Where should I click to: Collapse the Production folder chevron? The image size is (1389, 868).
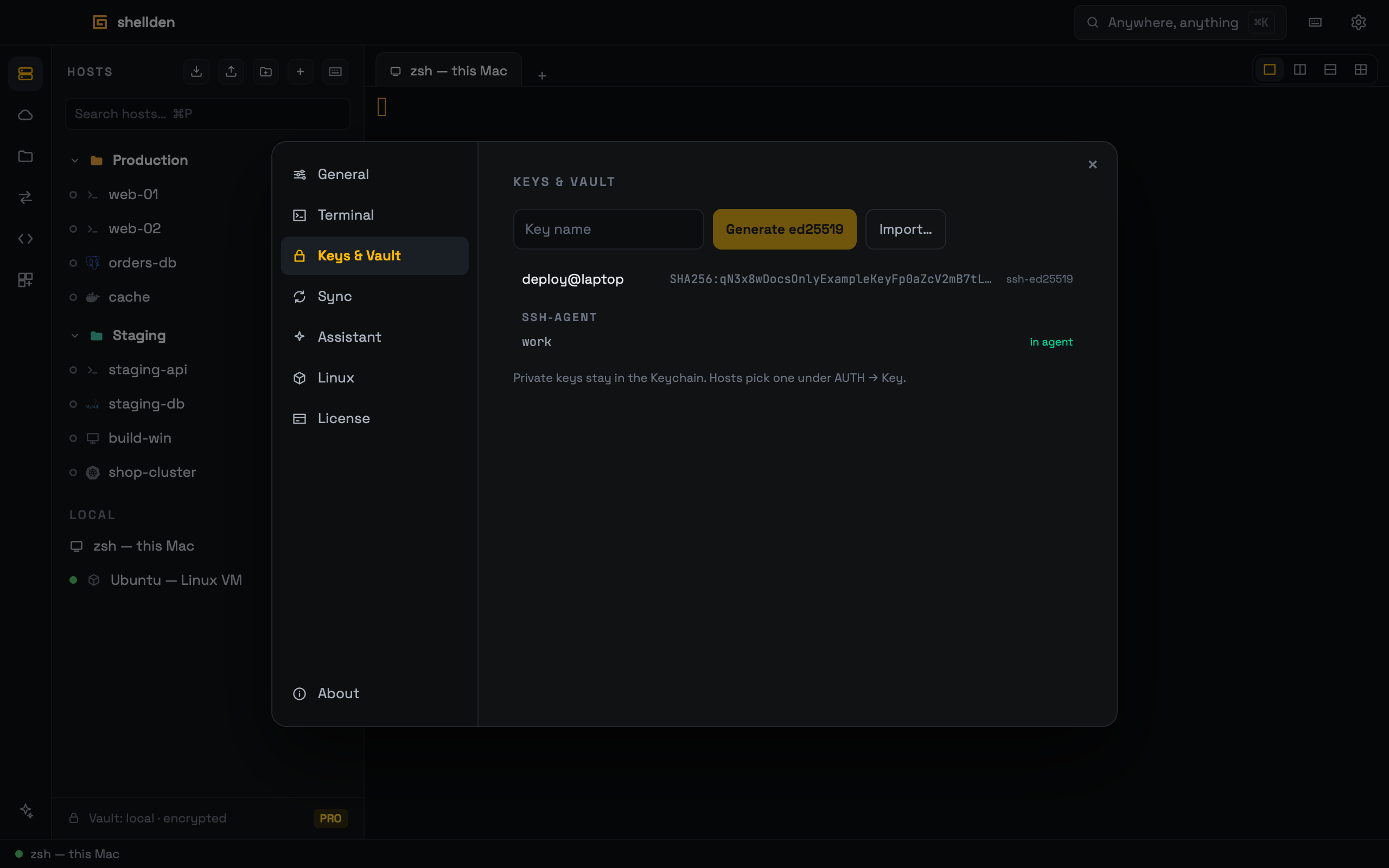[x=75, y=160]
